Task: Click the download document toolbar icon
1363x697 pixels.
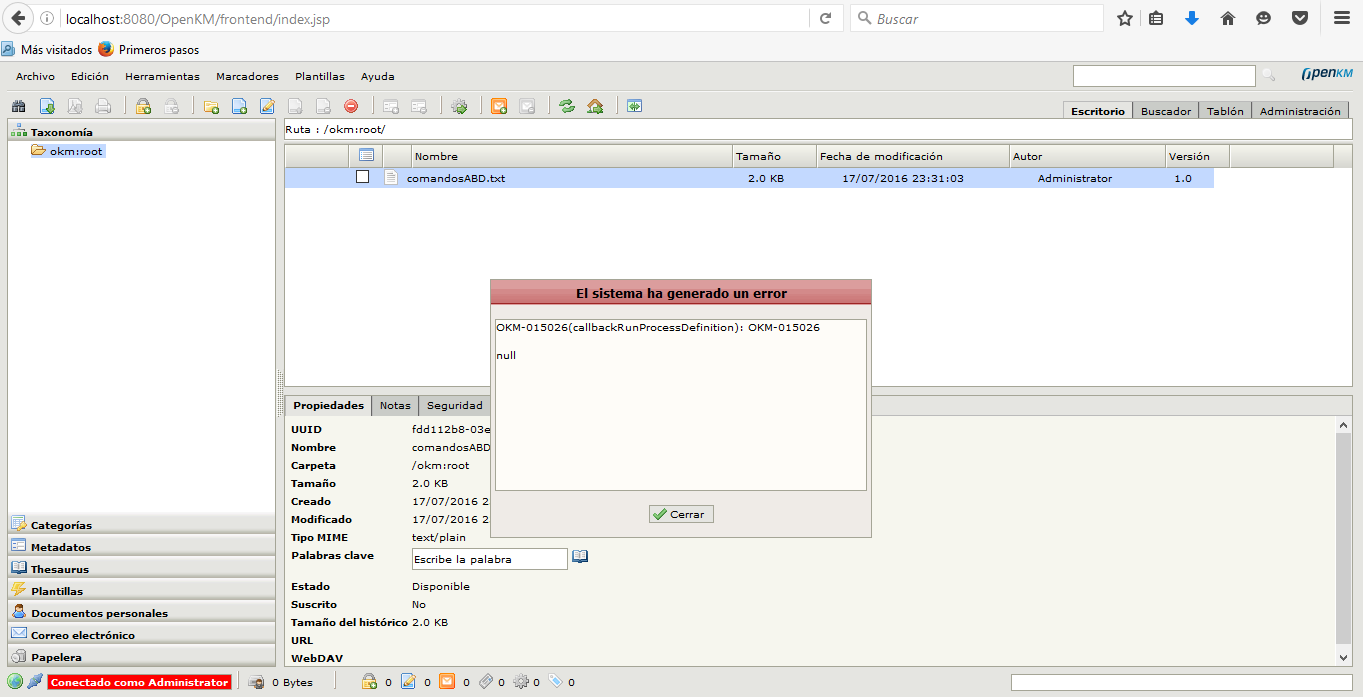Action: coord(47,106)
